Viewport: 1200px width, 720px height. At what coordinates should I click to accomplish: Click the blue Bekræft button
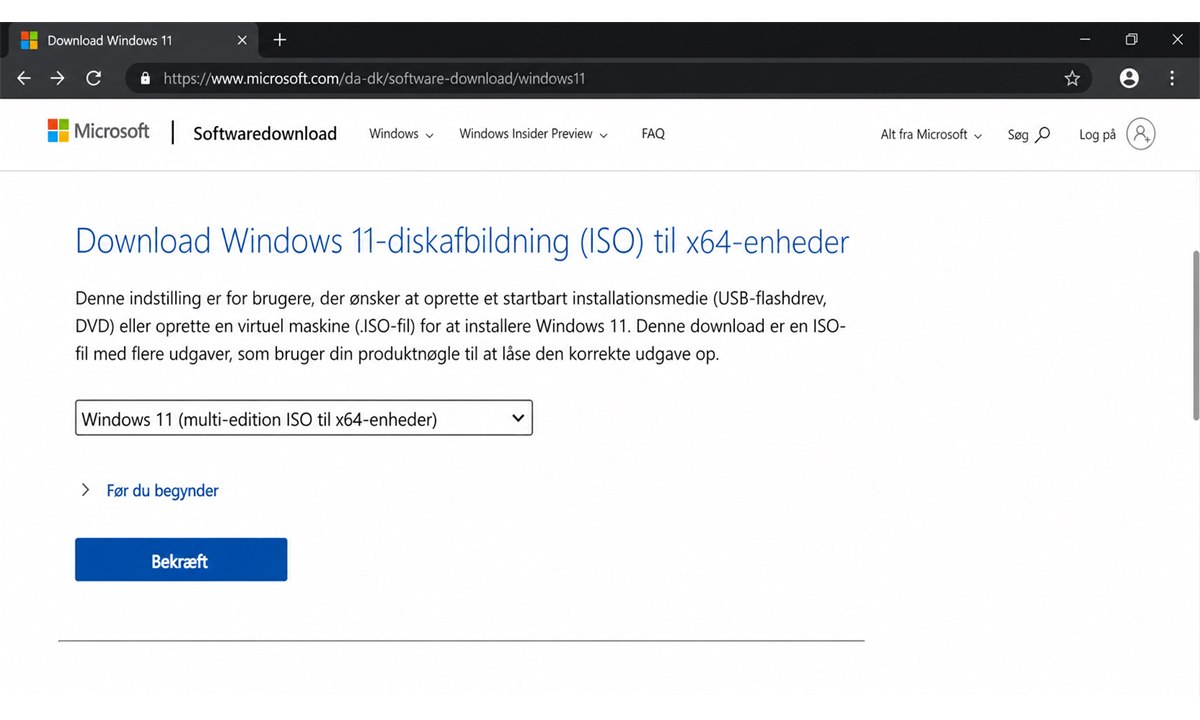pos(181,560)
